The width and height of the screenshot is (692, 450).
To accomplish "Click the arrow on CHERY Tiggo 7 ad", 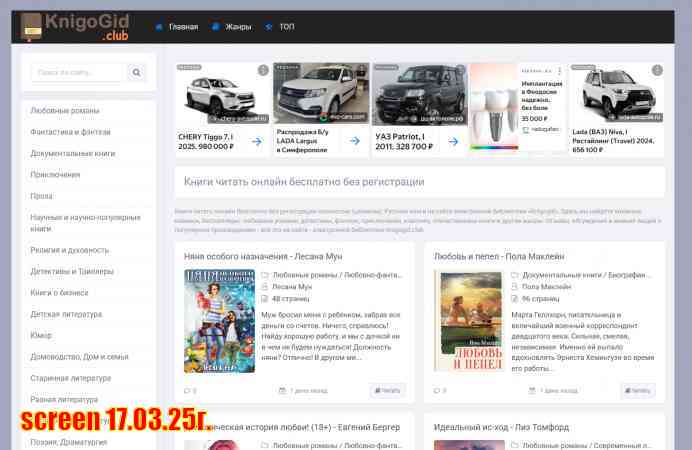I will [x=257, y=142].
